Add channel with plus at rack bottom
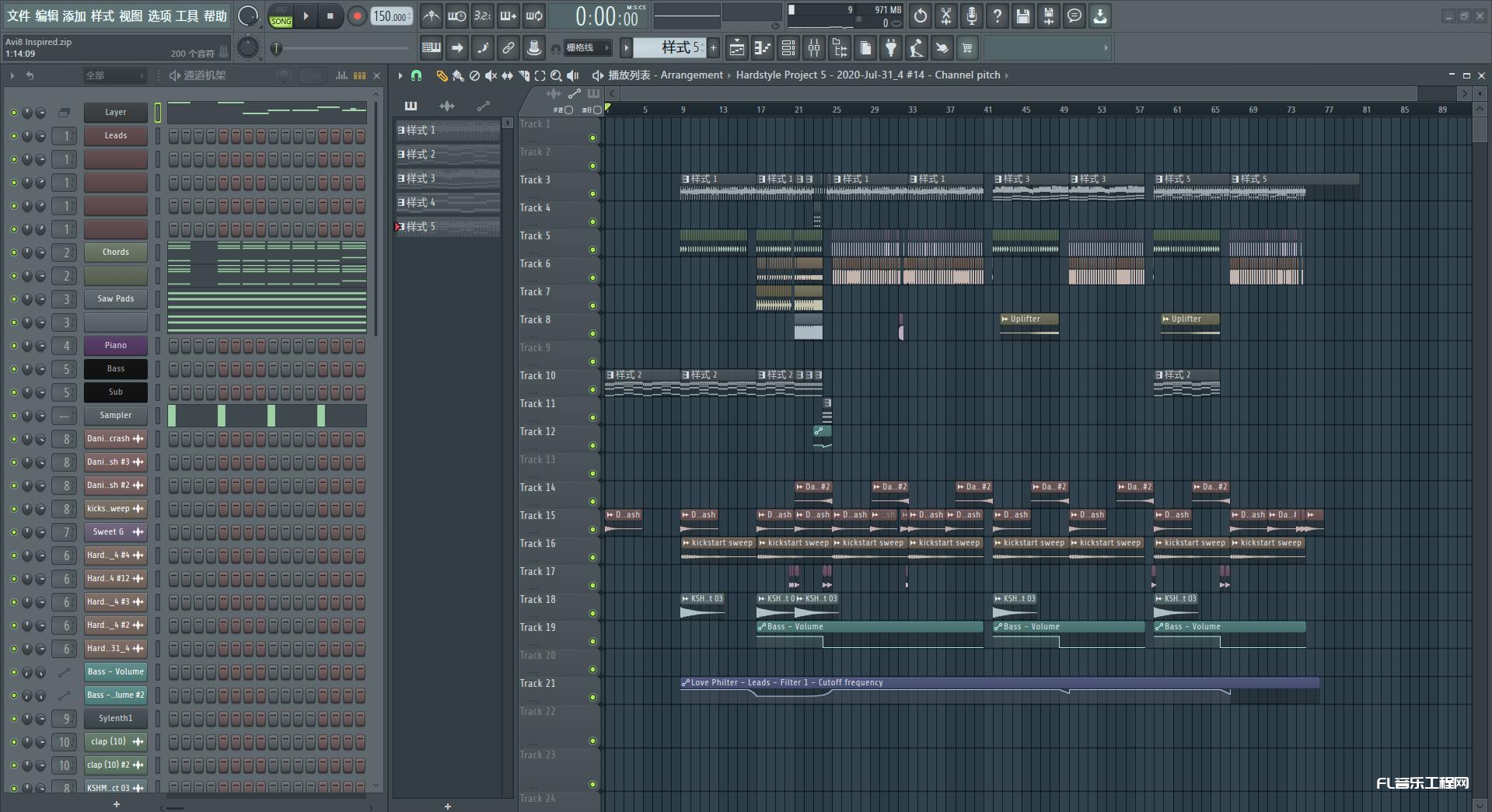Image resolution: width=1492 pixels, height=812 pixels. [117, 804]
